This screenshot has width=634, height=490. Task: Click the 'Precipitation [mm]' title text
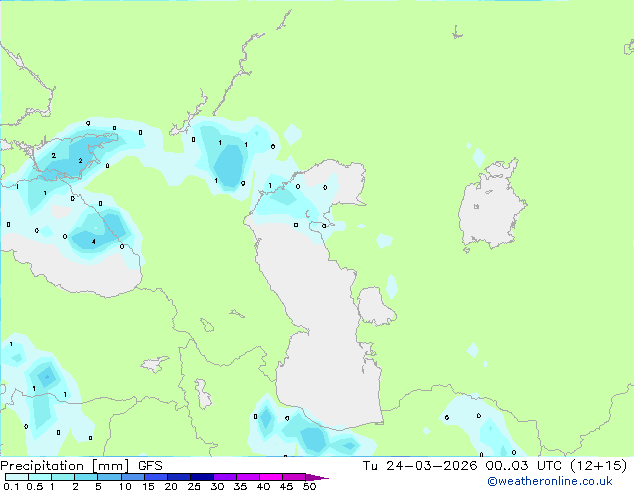pos(65,466)
